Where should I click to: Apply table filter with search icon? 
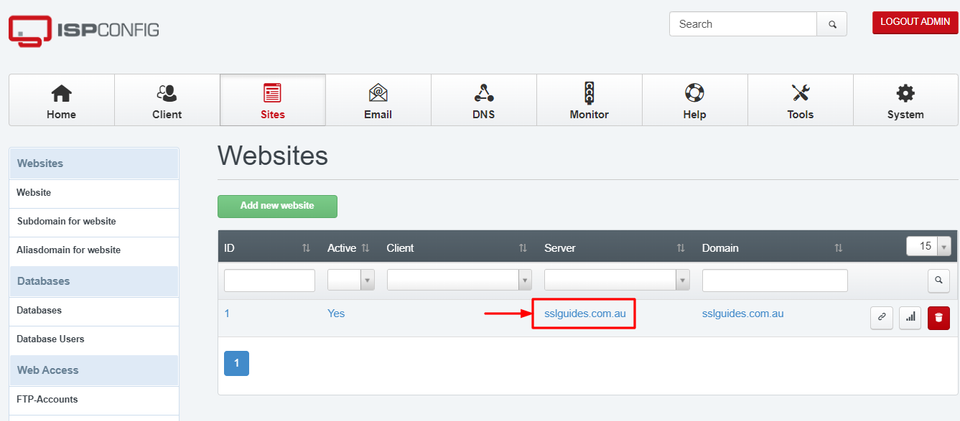pyautogui.click(x=938, y=280)
